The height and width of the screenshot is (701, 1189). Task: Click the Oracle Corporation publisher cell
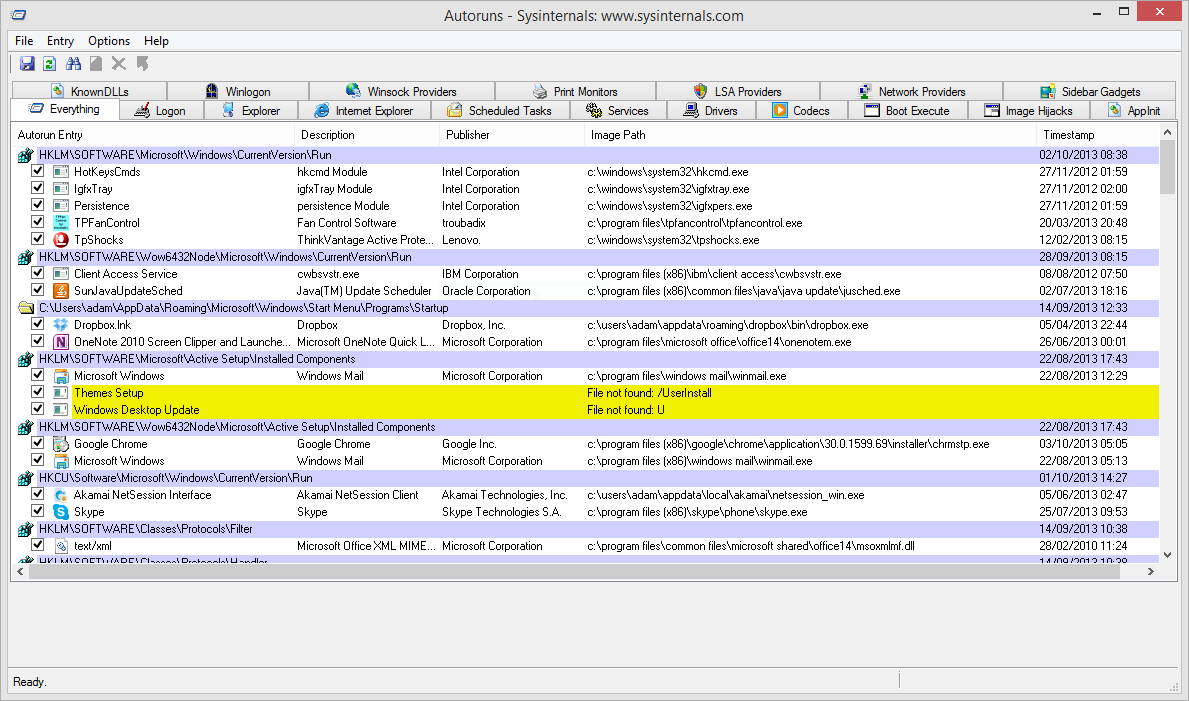coord(486,291)
